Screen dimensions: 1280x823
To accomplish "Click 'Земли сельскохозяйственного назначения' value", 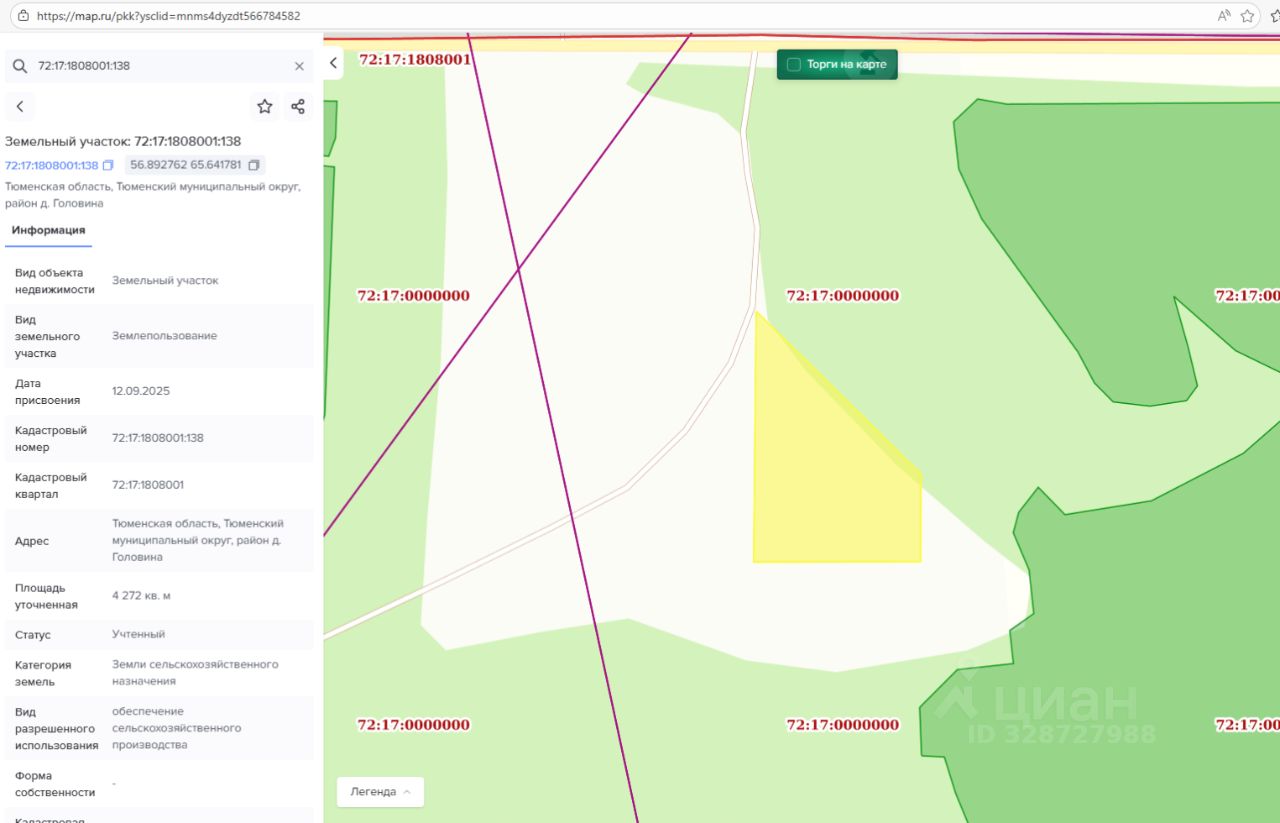I will point(195,673).
